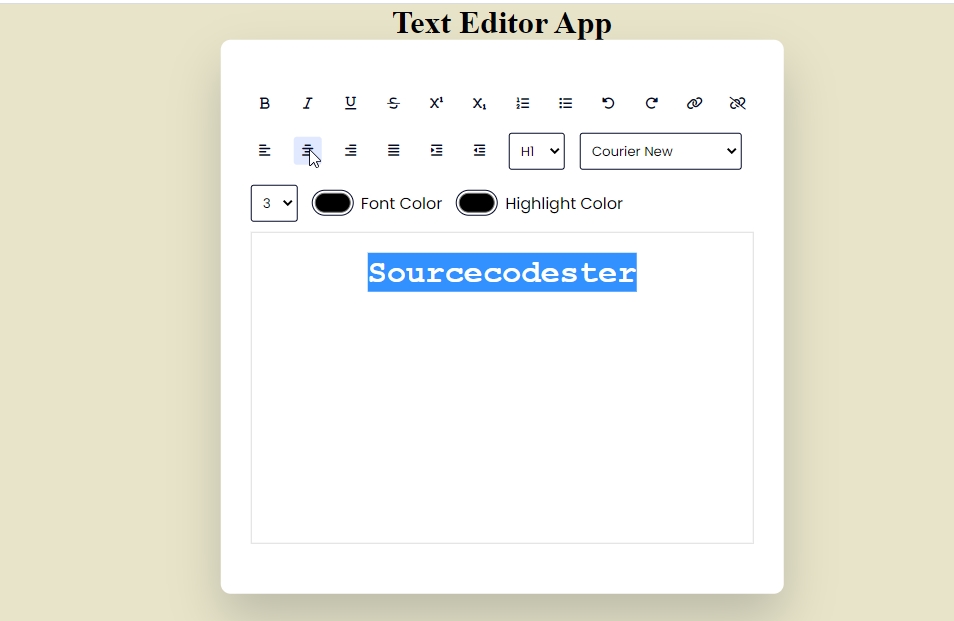
Task: Make the selection superscript
Action: tap(436, 103)
